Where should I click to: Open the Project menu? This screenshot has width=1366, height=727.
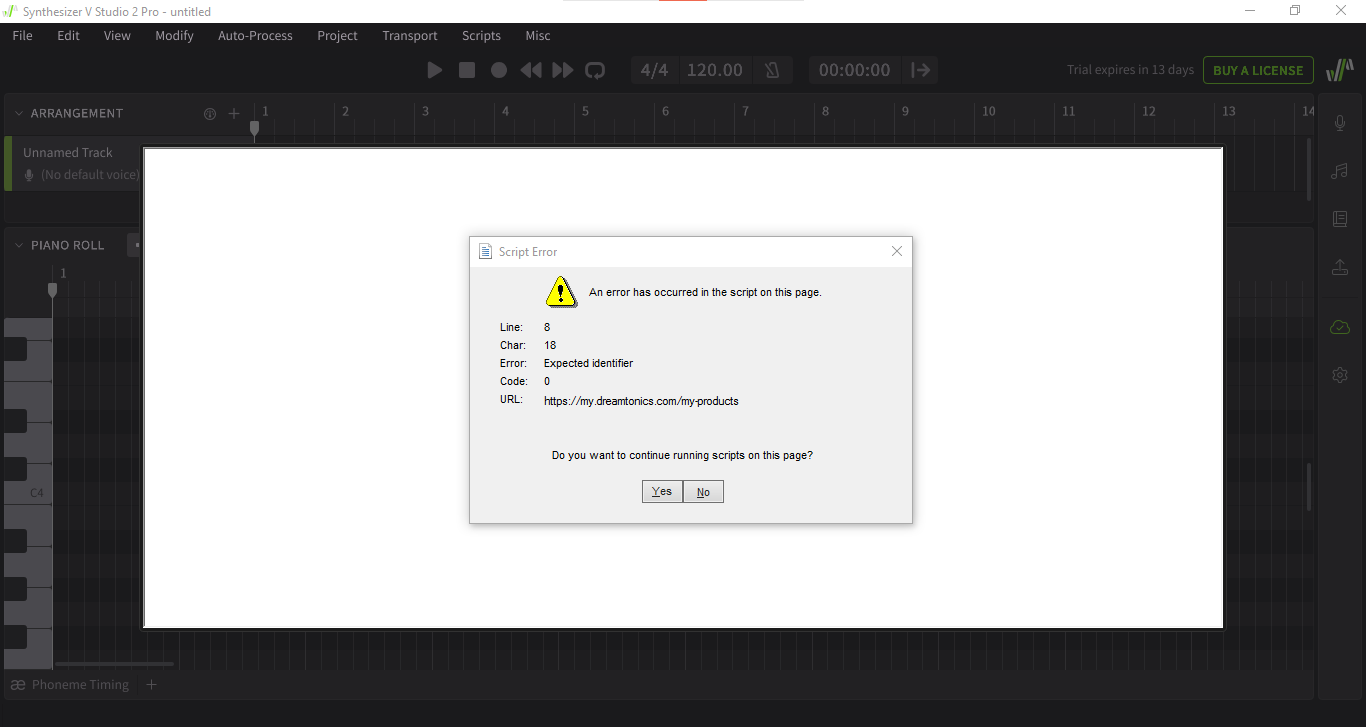[337, 35]
